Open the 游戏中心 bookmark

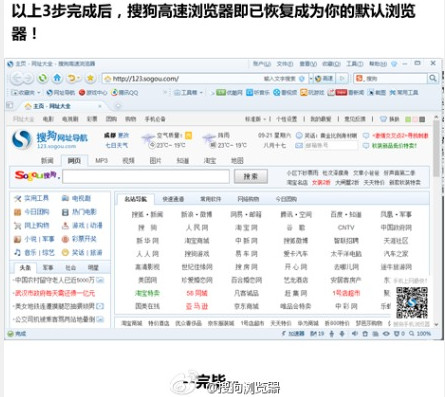pyautogui.click(x=93, y=93)
